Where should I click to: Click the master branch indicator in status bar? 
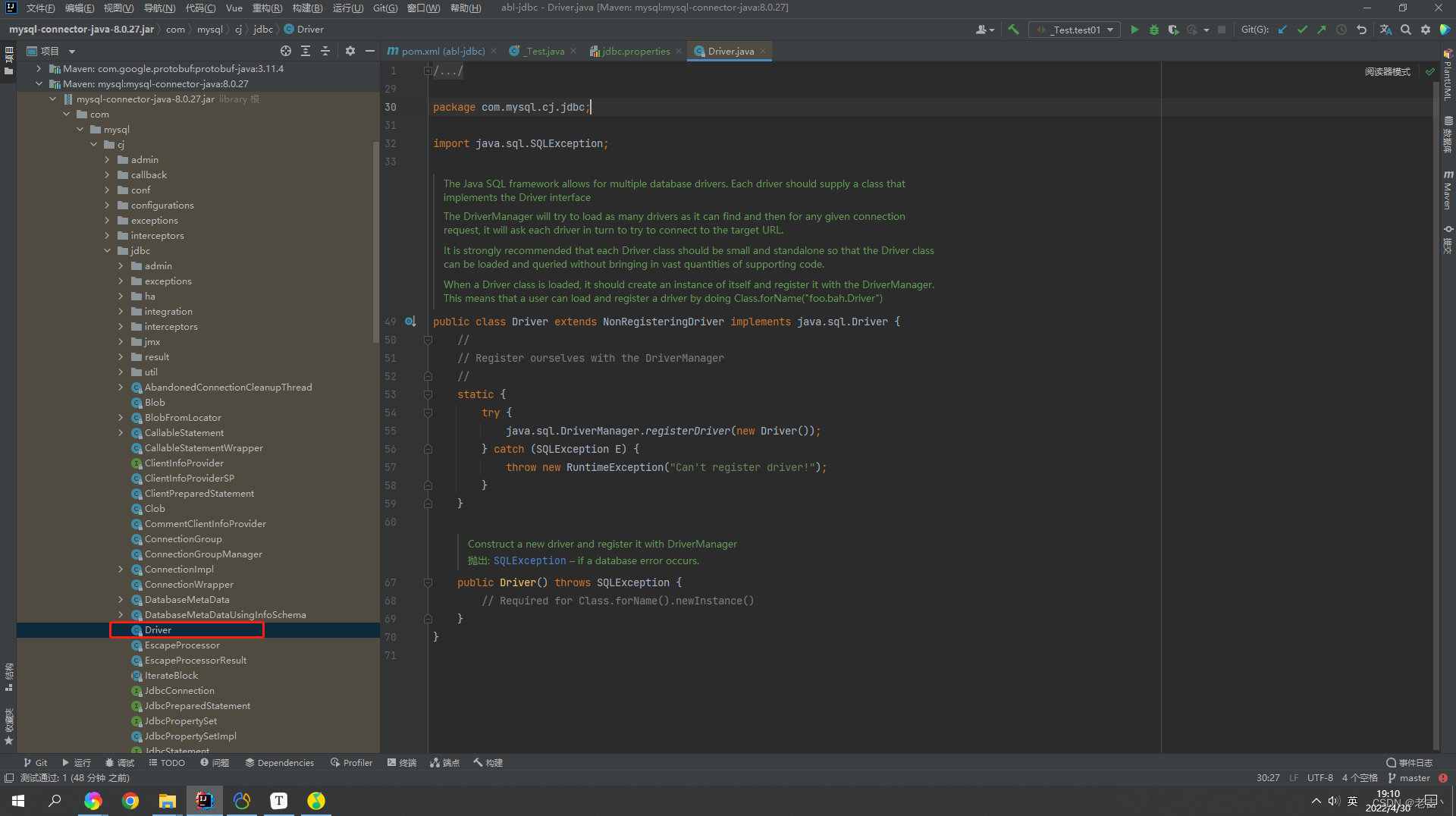(1409, 778)
